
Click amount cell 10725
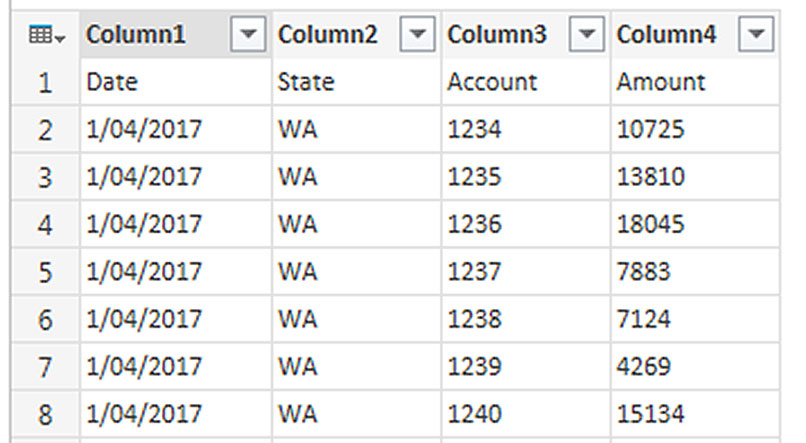pos(695,130)
